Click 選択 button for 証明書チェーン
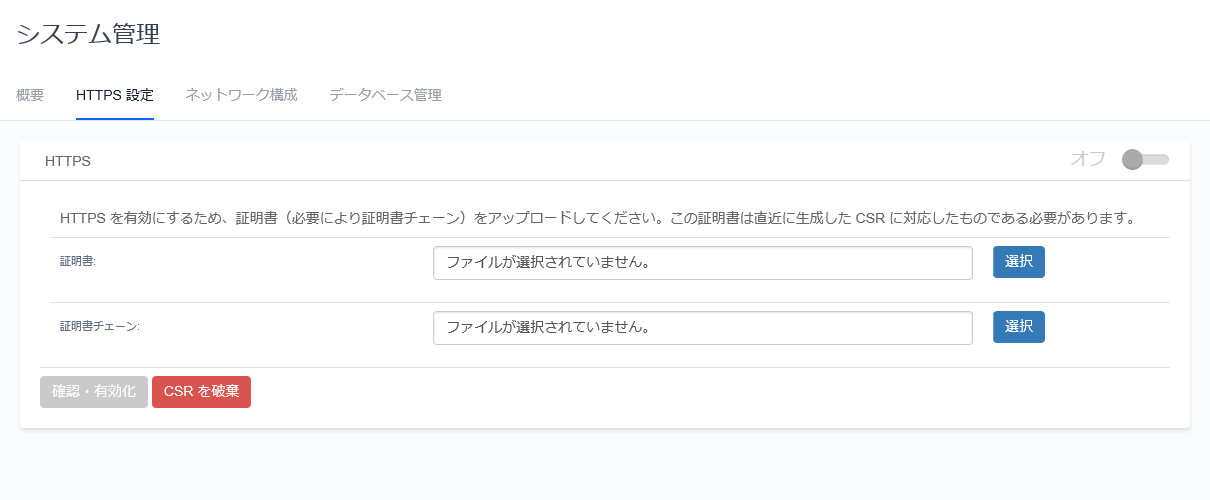The image size is (1210, 500). coord(1019,327)
